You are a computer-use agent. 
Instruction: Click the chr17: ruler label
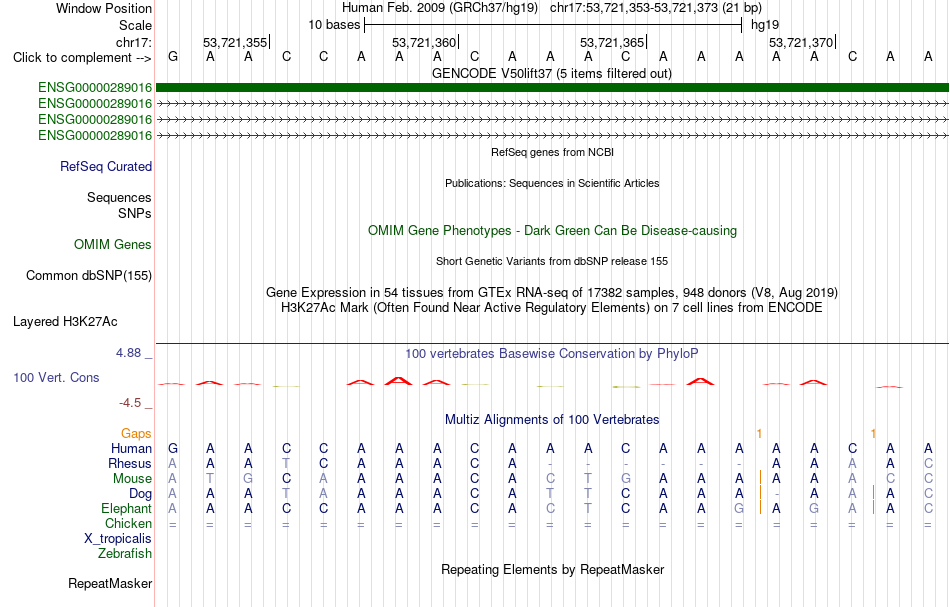coord(134,42)
